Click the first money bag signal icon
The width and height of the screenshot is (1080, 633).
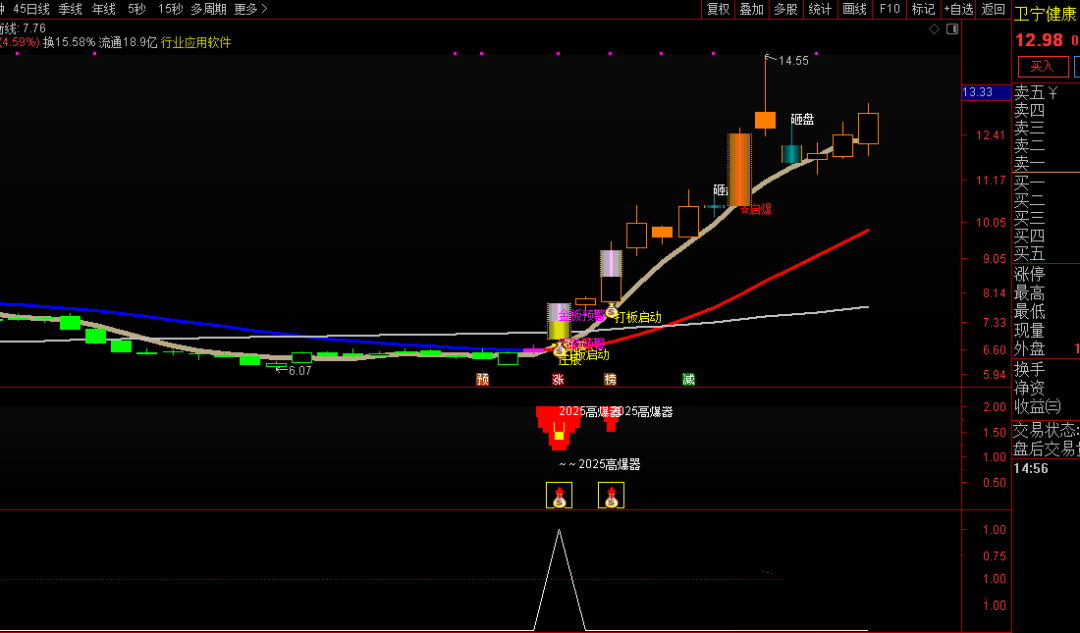tap(558, 495)
